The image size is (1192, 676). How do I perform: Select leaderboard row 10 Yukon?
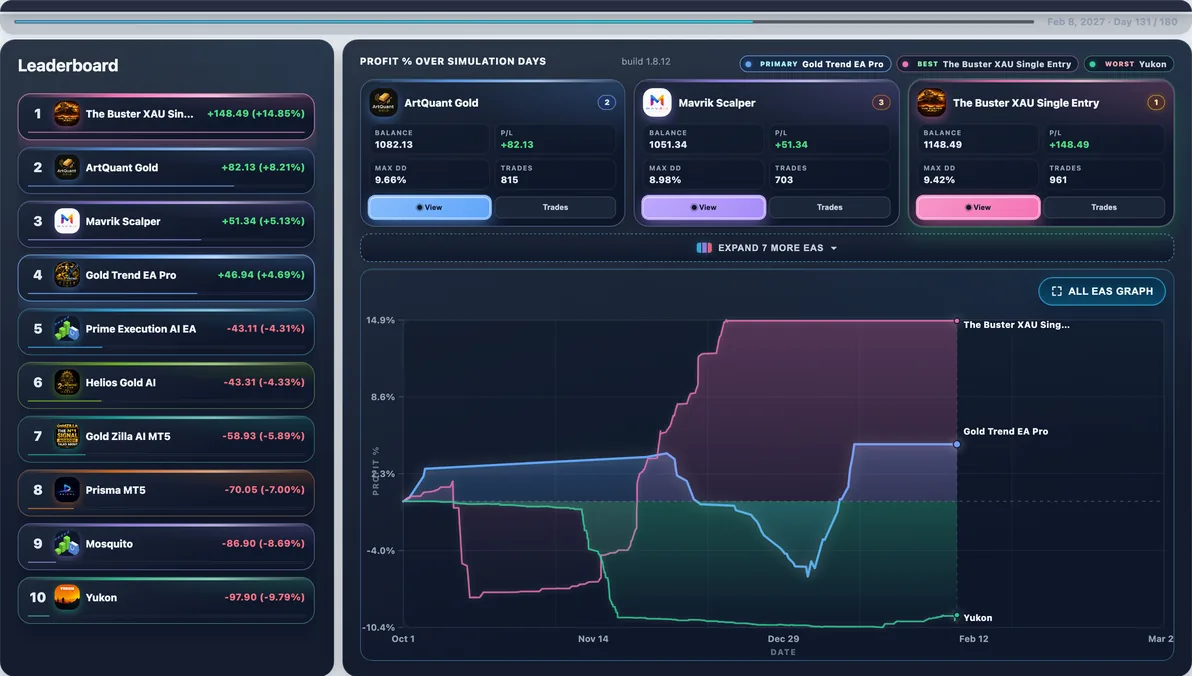[166, 600]
